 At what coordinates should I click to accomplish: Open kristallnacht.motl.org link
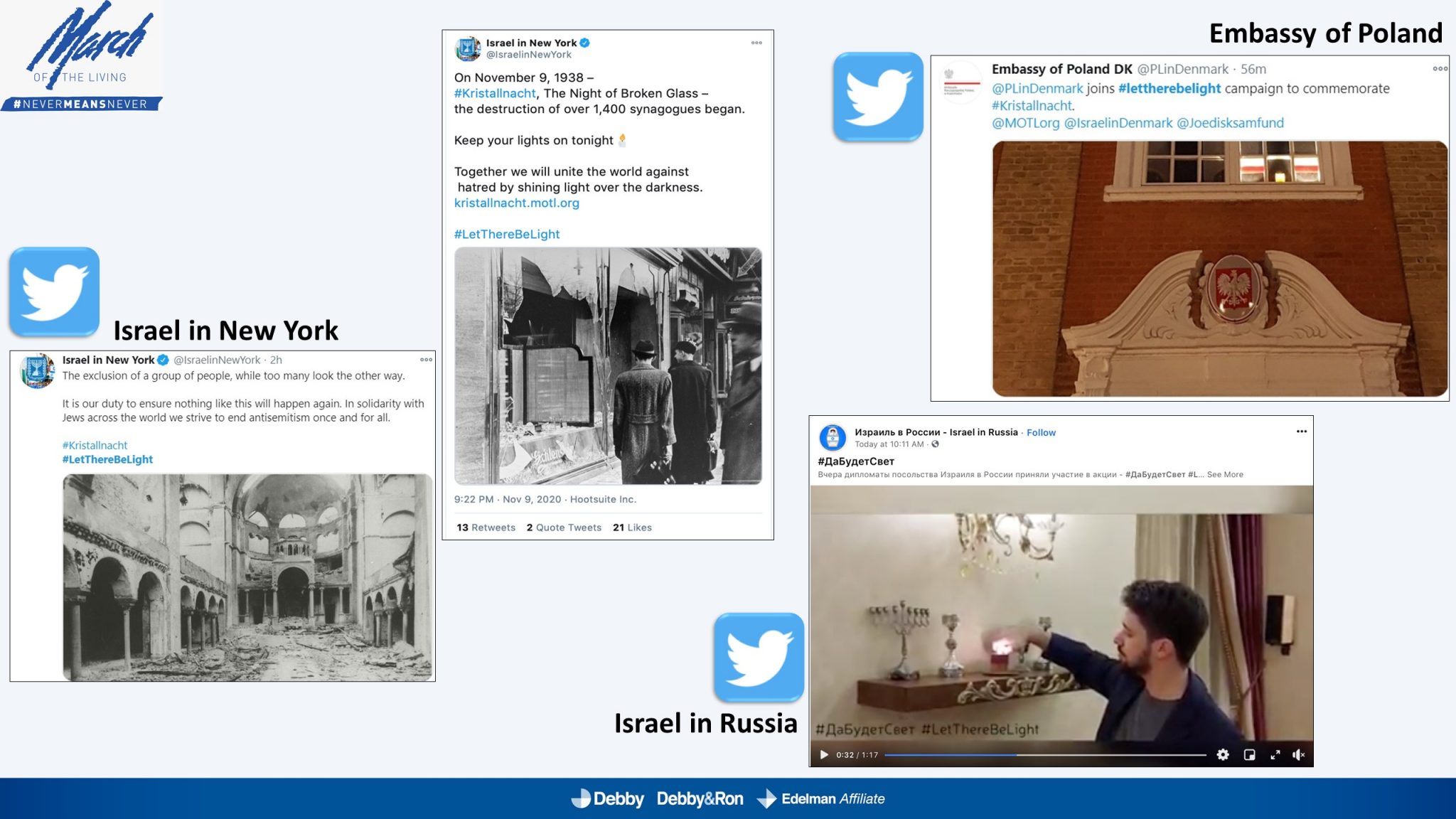[x=516, y=203]
